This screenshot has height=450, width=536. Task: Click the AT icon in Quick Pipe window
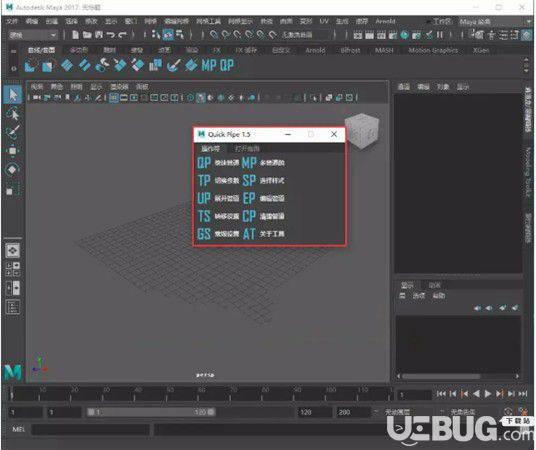[x=249, y=234]
